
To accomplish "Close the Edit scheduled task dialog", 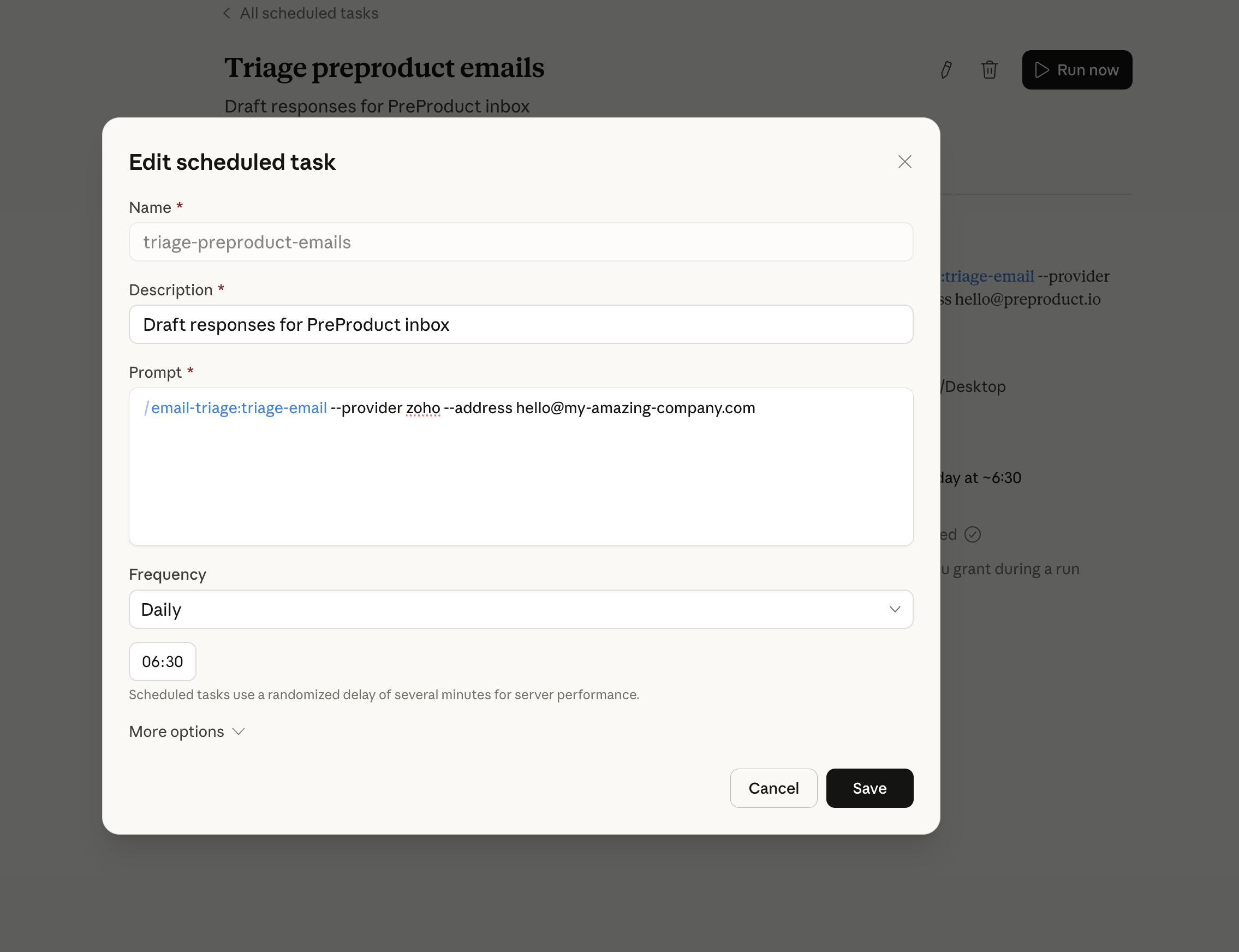I will tap(905, 162).
